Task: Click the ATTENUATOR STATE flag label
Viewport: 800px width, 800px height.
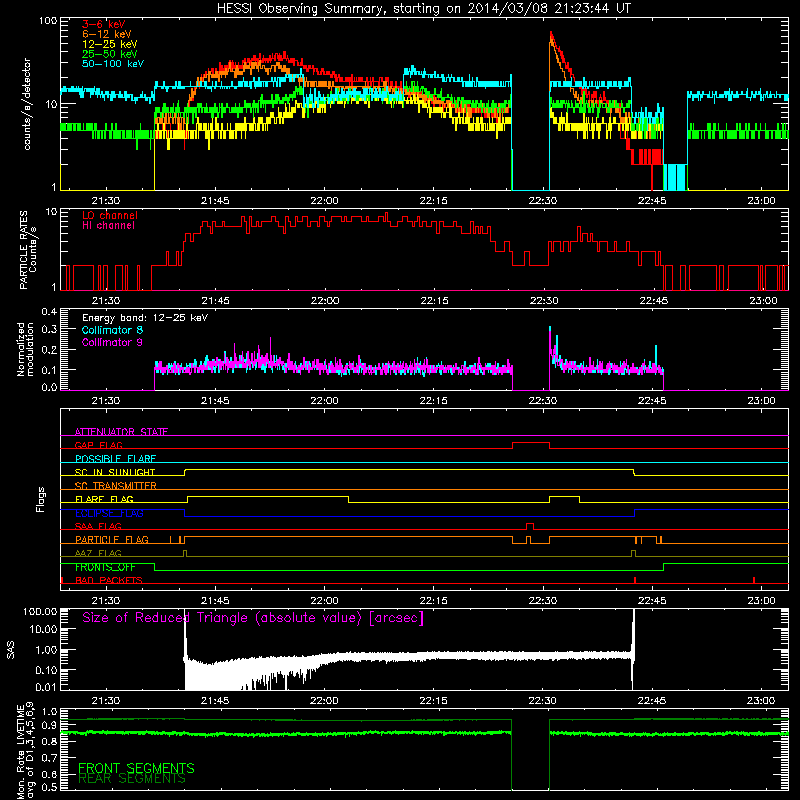Action: pyautogui.click(x=121, y=432)
